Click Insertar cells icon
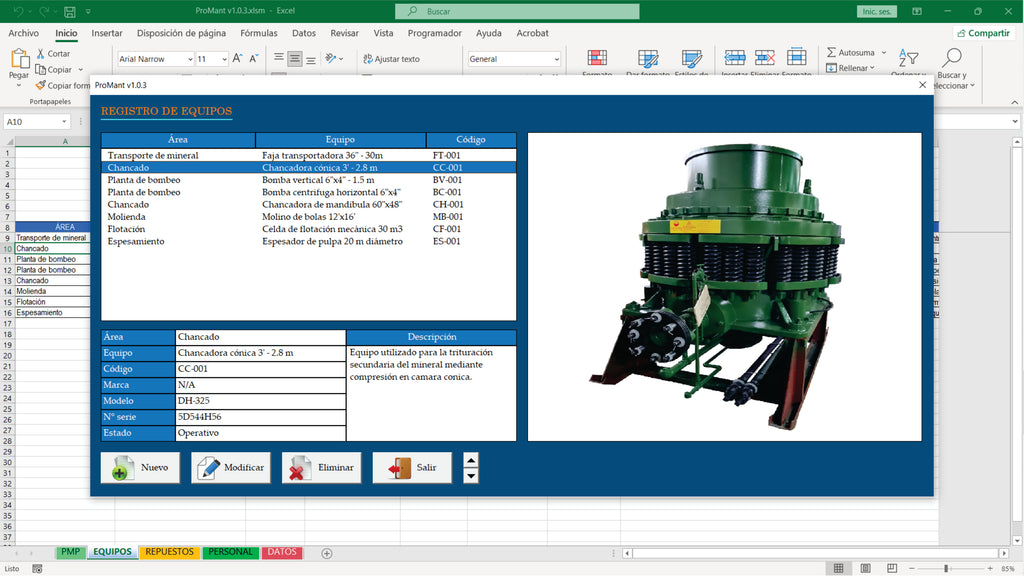The height and width of the screenshot is (576, 1024). 735,58
